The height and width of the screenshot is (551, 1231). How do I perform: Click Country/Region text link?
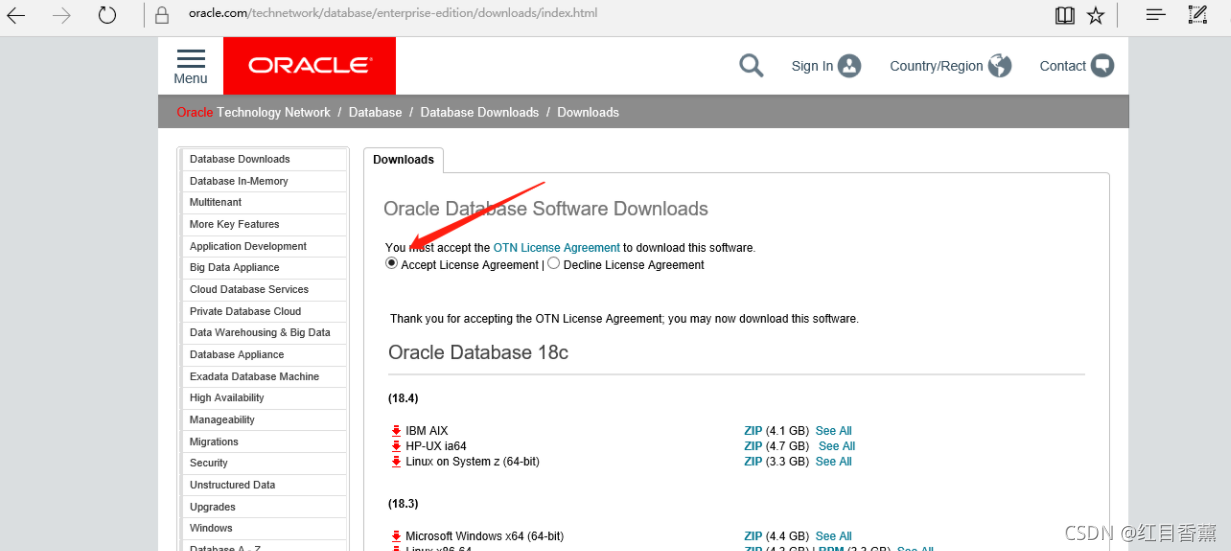936,66
